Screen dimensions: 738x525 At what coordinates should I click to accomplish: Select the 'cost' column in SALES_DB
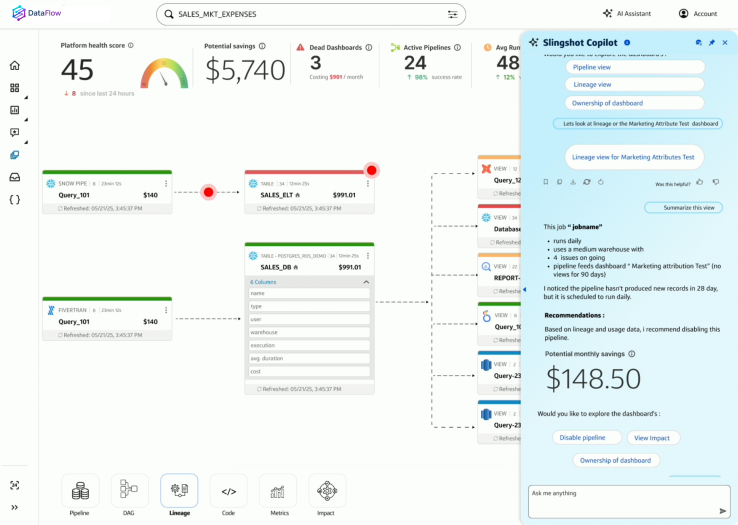[309, 372]
